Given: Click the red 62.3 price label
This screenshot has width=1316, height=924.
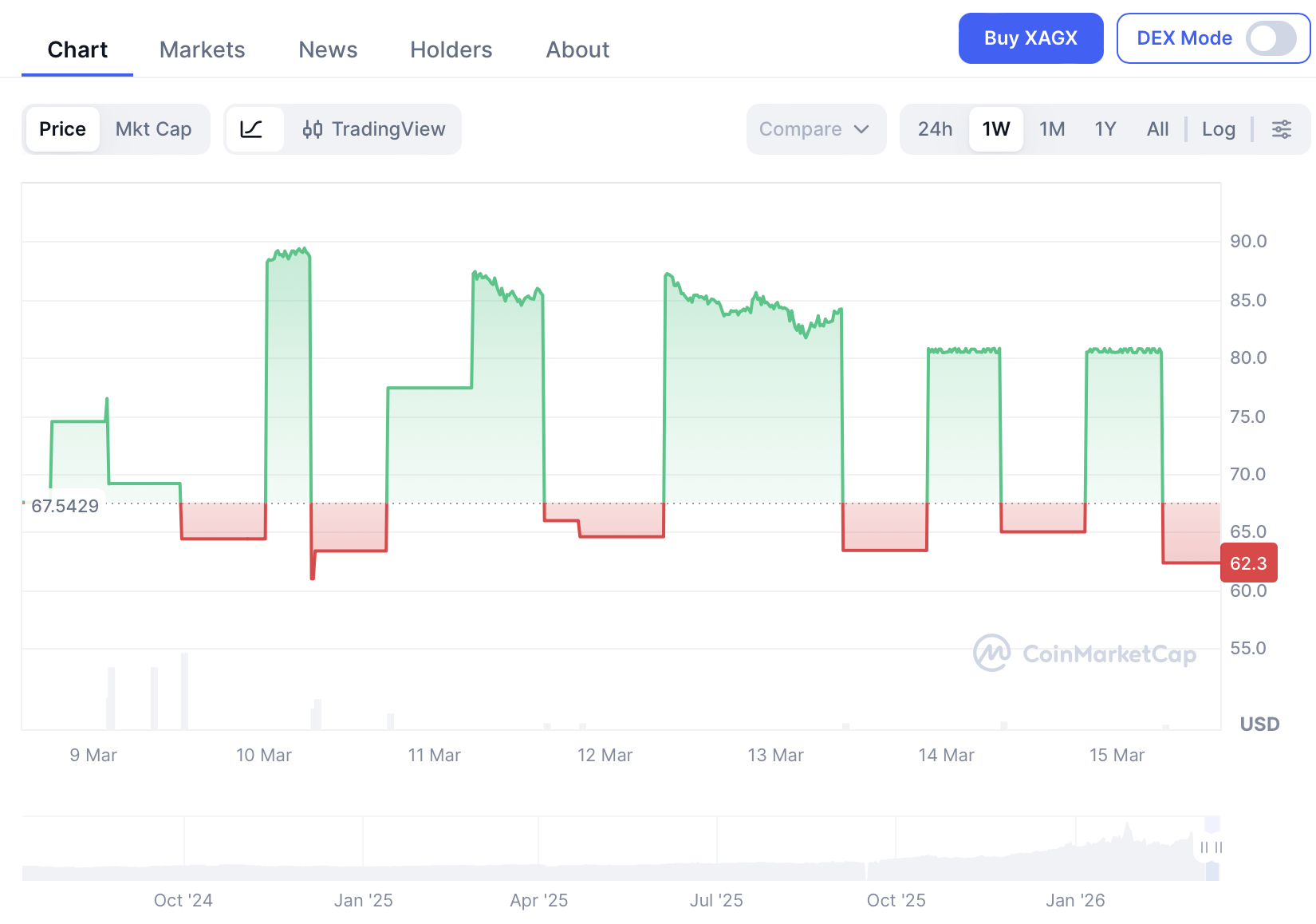Looking at the screenshot, I should tap(1248, 563).
